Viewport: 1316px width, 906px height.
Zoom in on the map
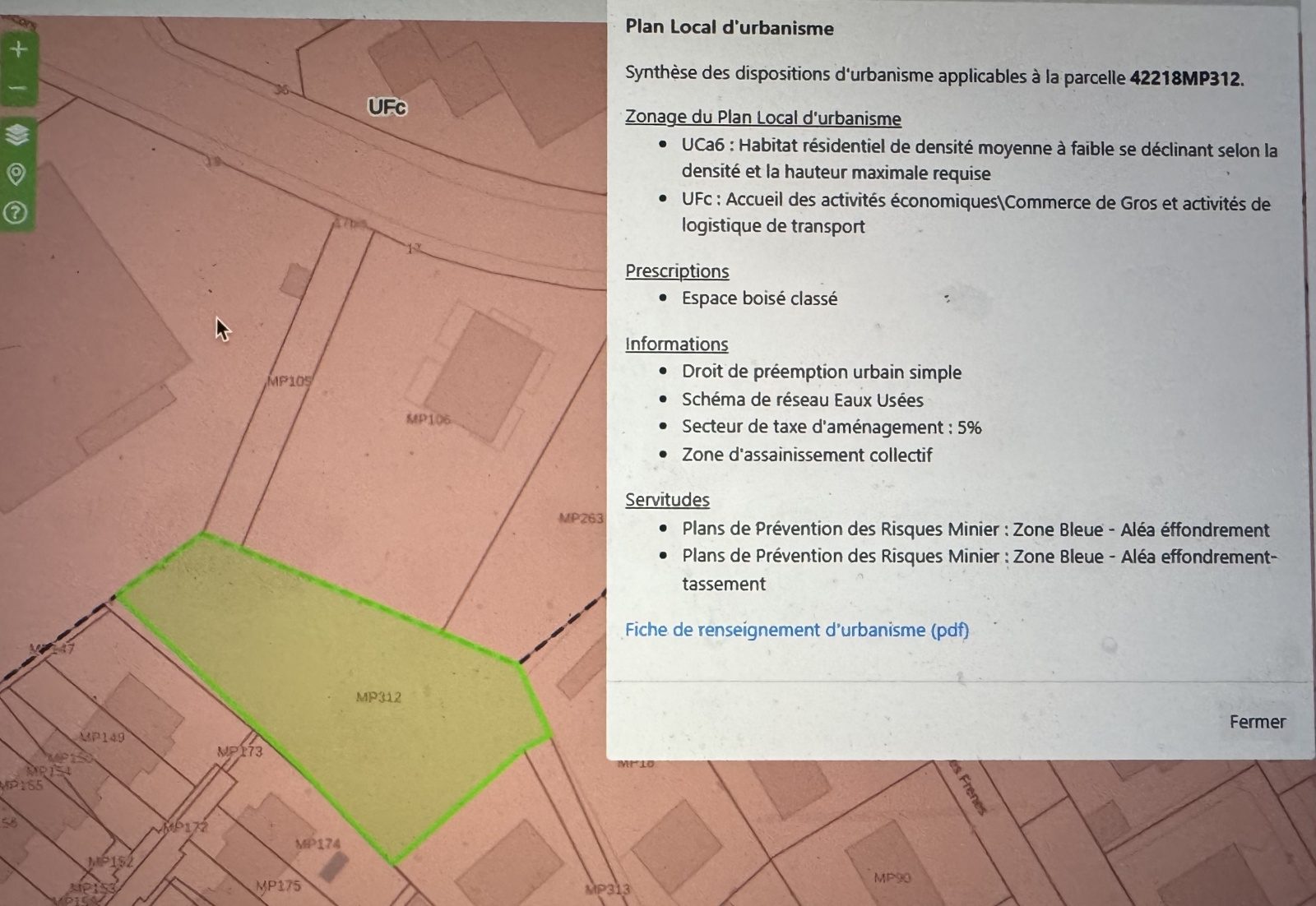tap(18, 49)
